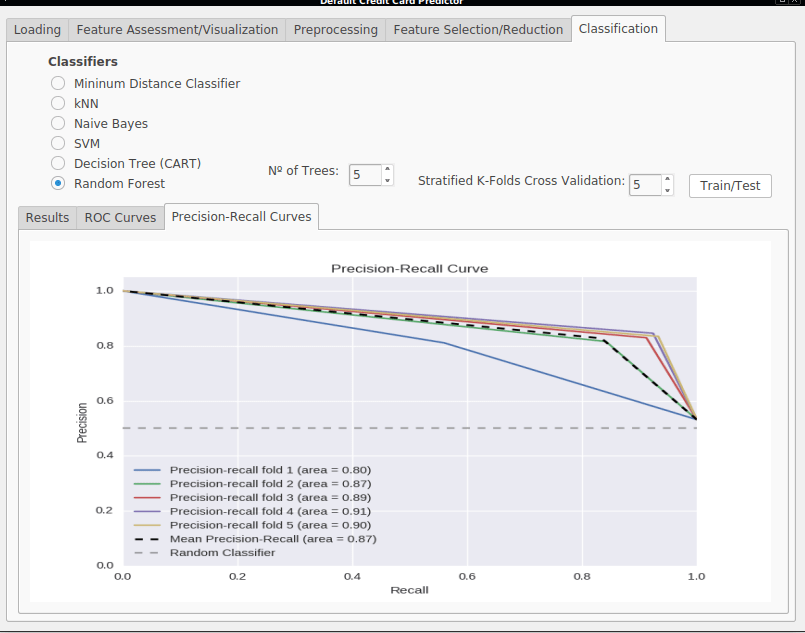Select Naive Bayes classifier
The height and width of the screenshot is (633, 805).
58,123
